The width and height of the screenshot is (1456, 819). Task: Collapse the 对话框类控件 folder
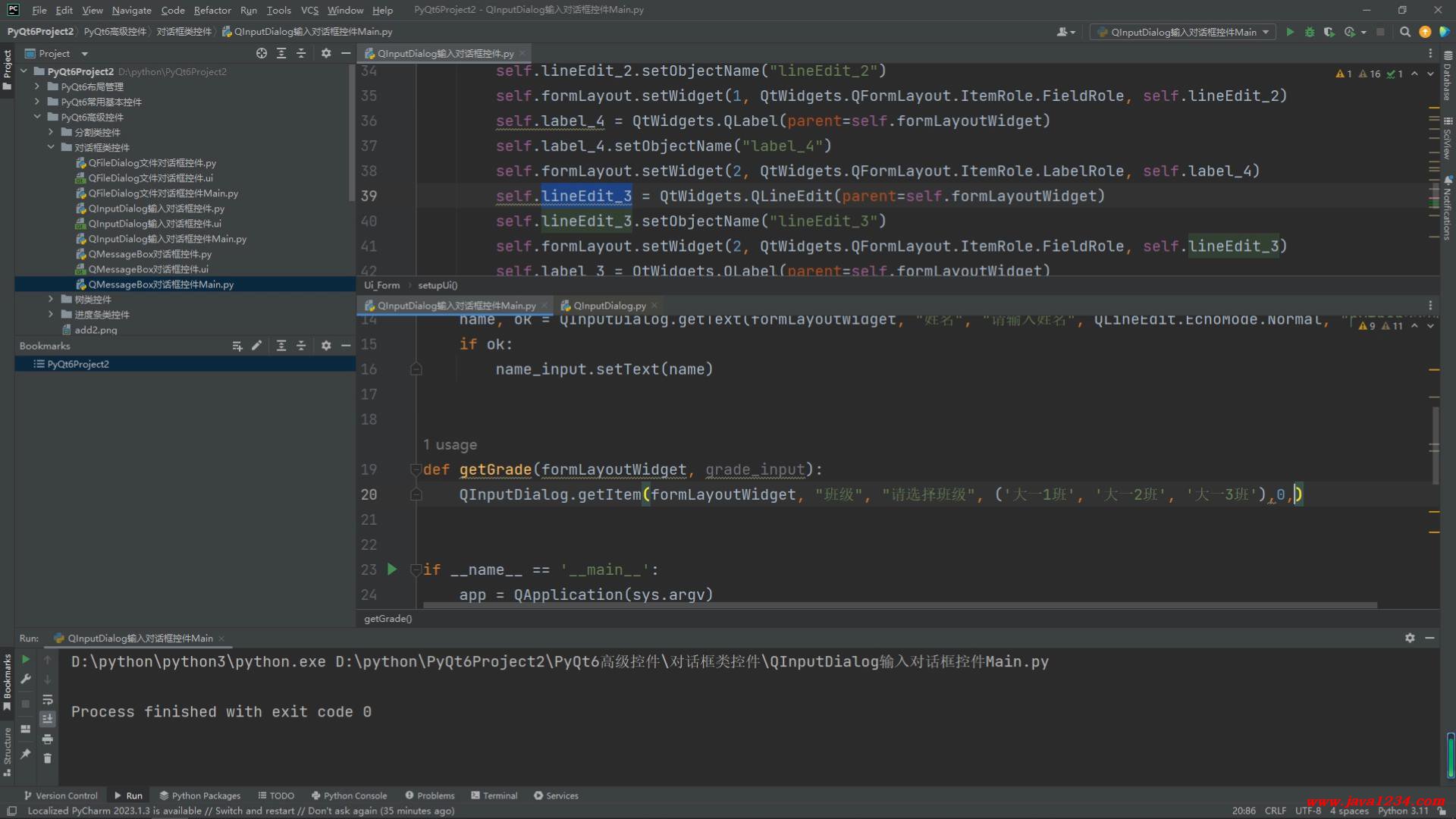click(51, 148)
